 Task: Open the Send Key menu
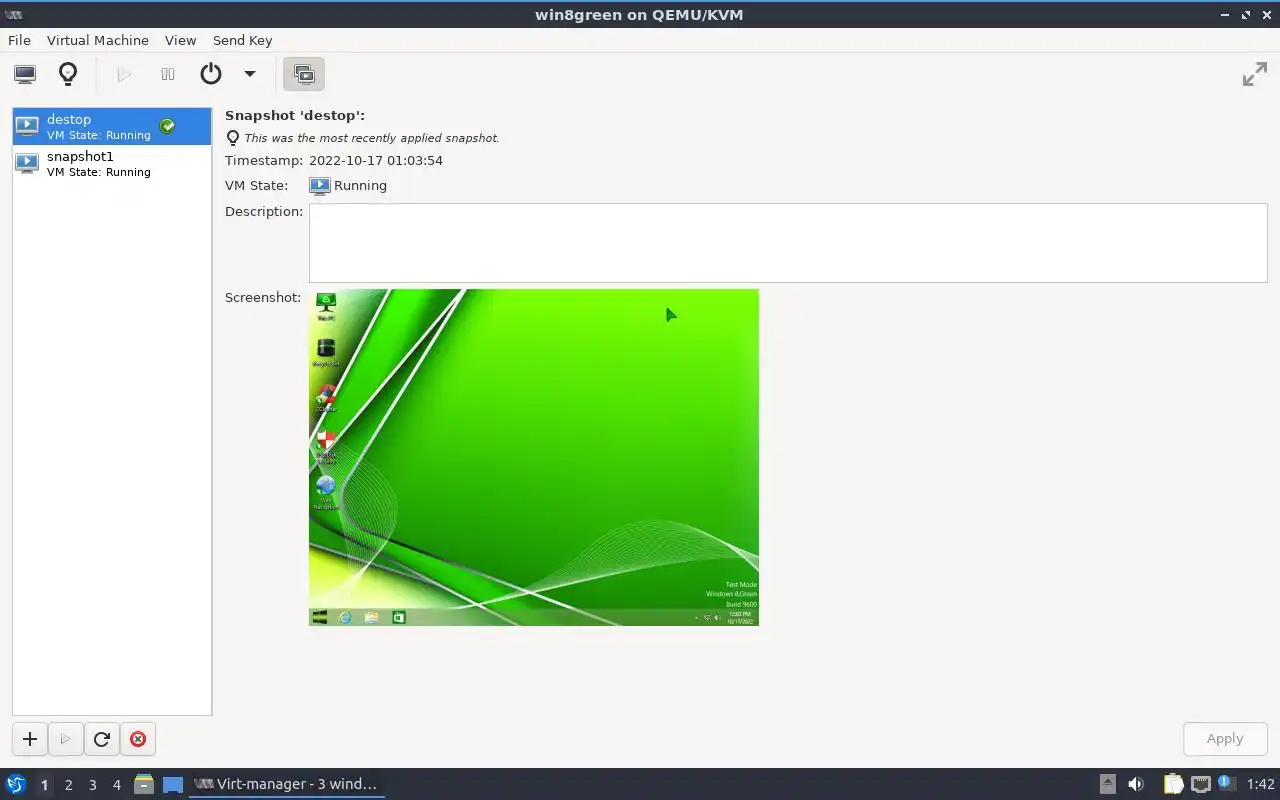243,40
